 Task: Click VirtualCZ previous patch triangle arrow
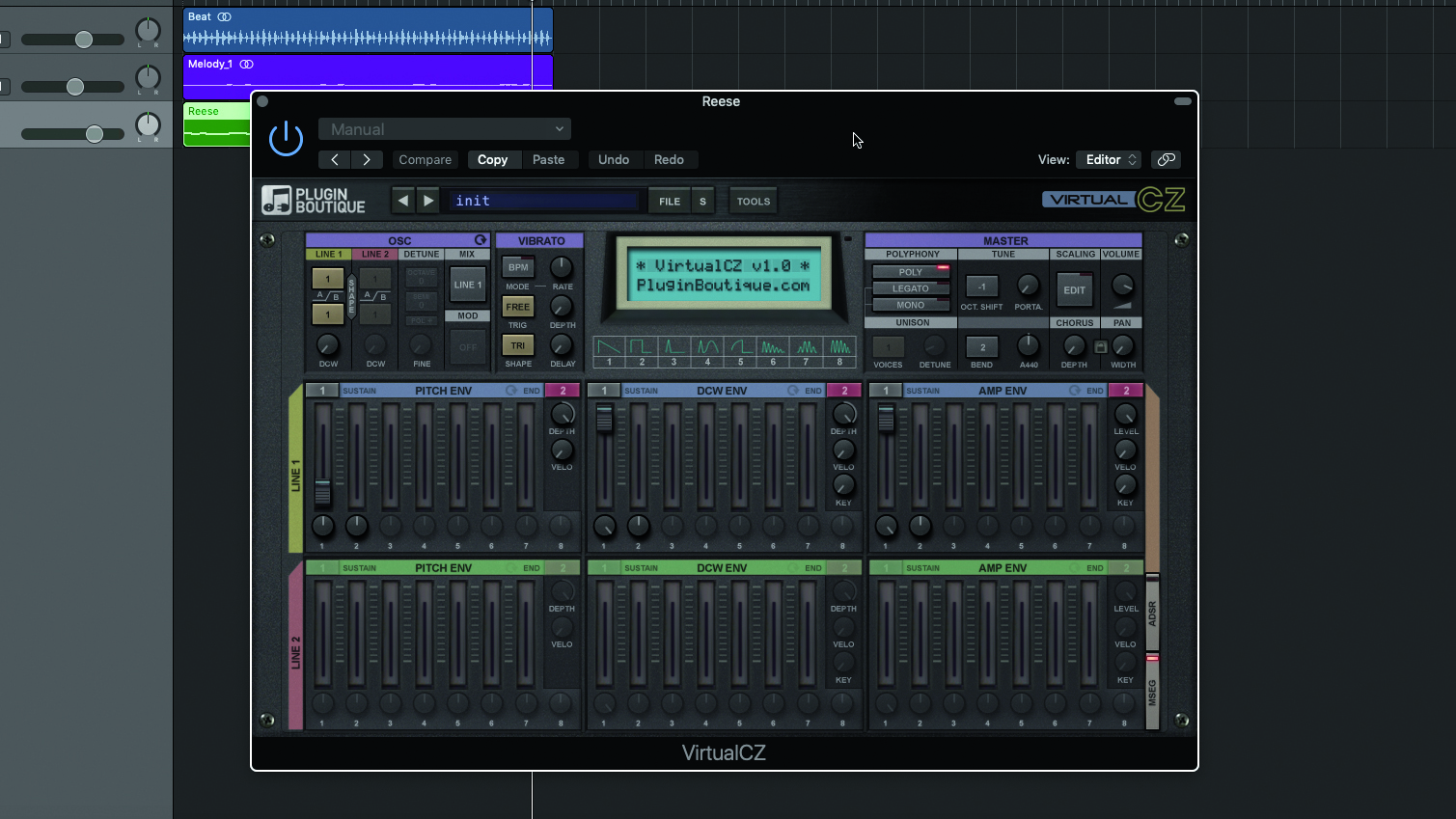[403, 201]
